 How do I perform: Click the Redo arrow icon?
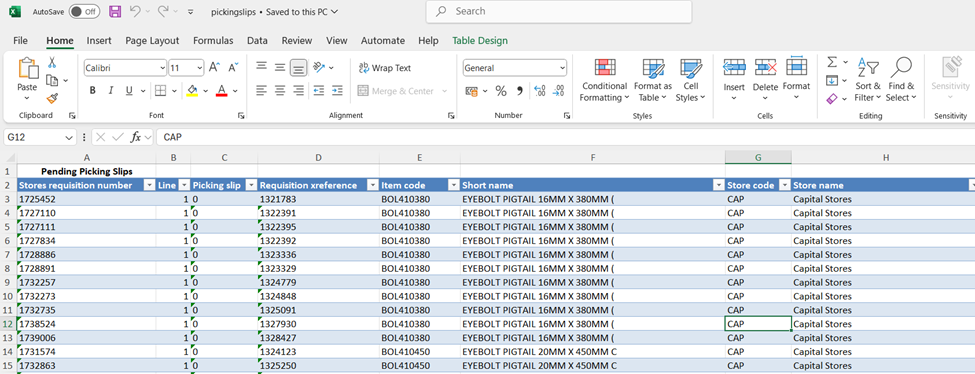tap(163, 11)
